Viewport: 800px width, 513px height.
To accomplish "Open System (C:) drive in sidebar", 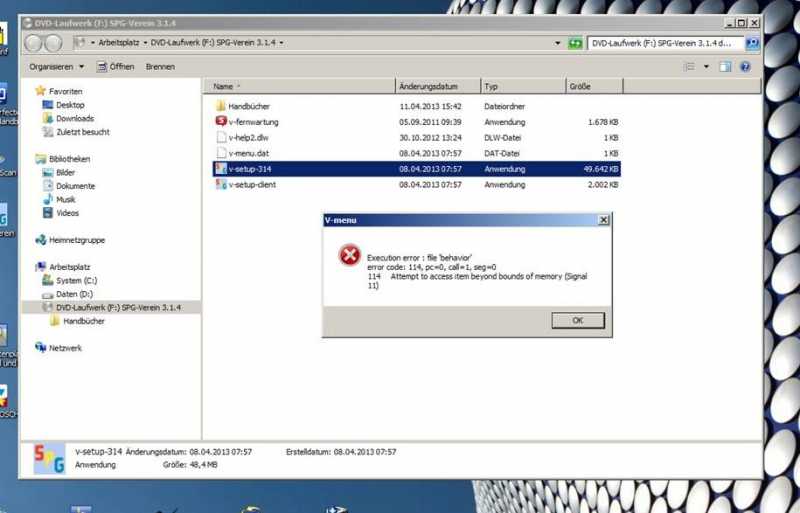I will [x=75, y=281].
